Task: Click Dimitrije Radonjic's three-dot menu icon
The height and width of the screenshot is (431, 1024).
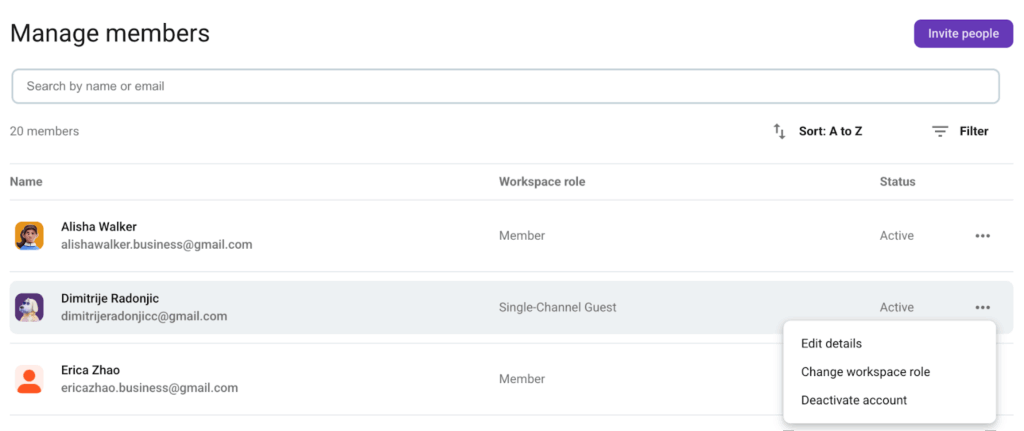Action: (982, 307)
